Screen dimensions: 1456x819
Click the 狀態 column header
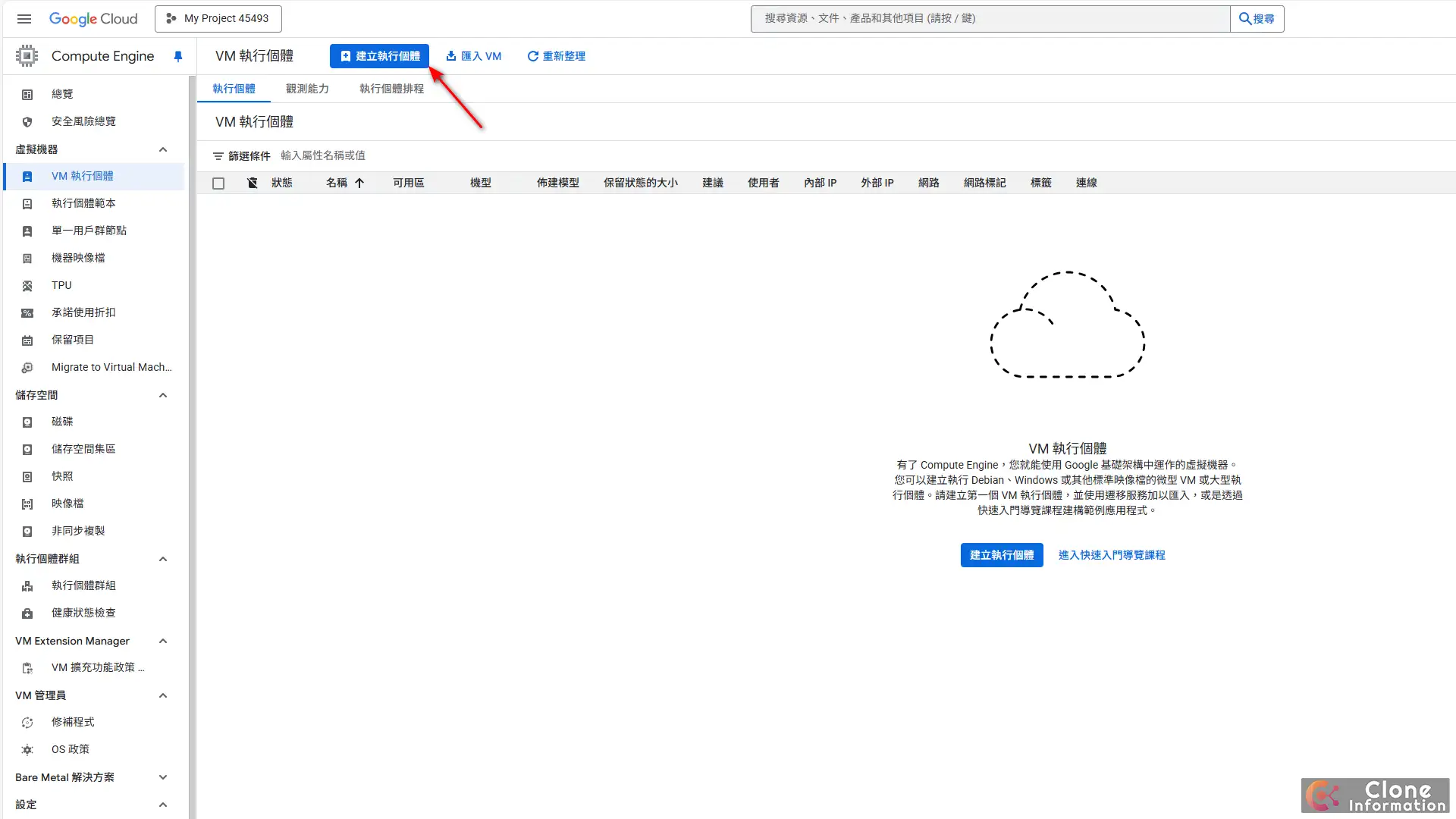(282, 183)
